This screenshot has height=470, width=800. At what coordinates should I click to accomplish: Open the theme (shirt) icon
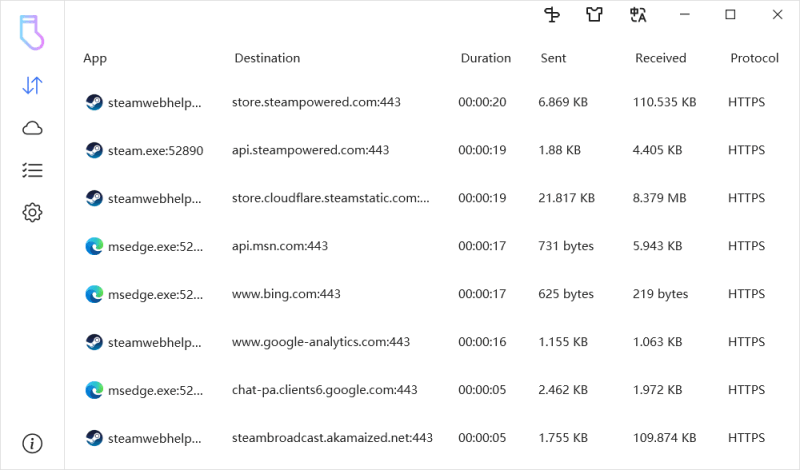pos(595,15)
